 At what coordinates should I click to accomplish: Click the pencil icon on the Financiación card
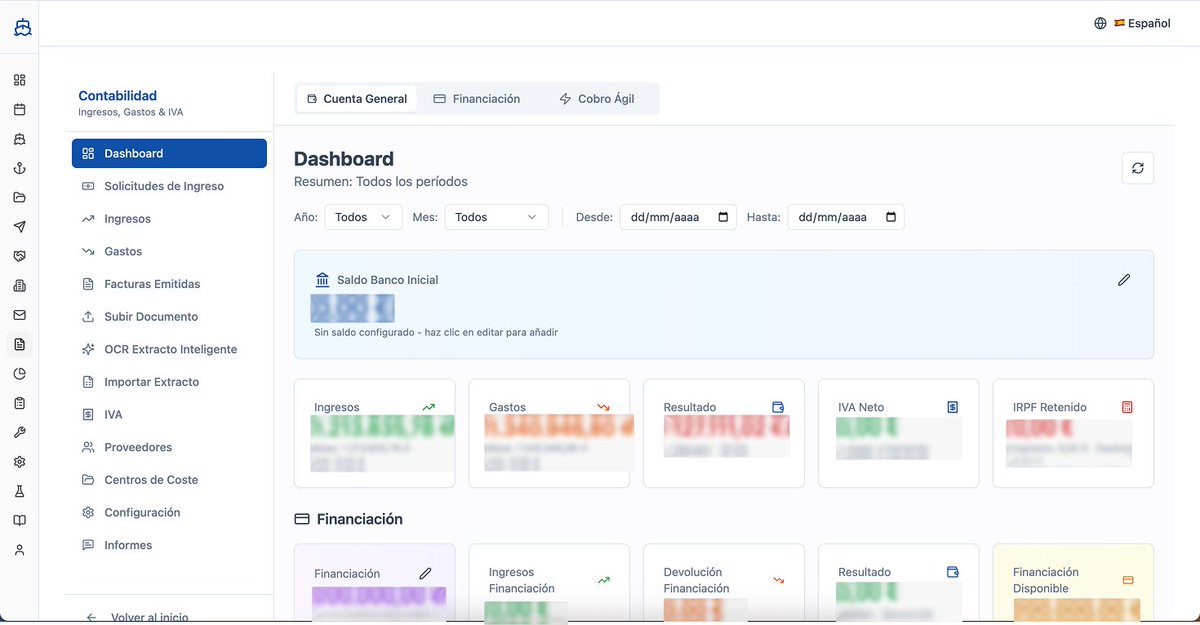coord(425,574)
